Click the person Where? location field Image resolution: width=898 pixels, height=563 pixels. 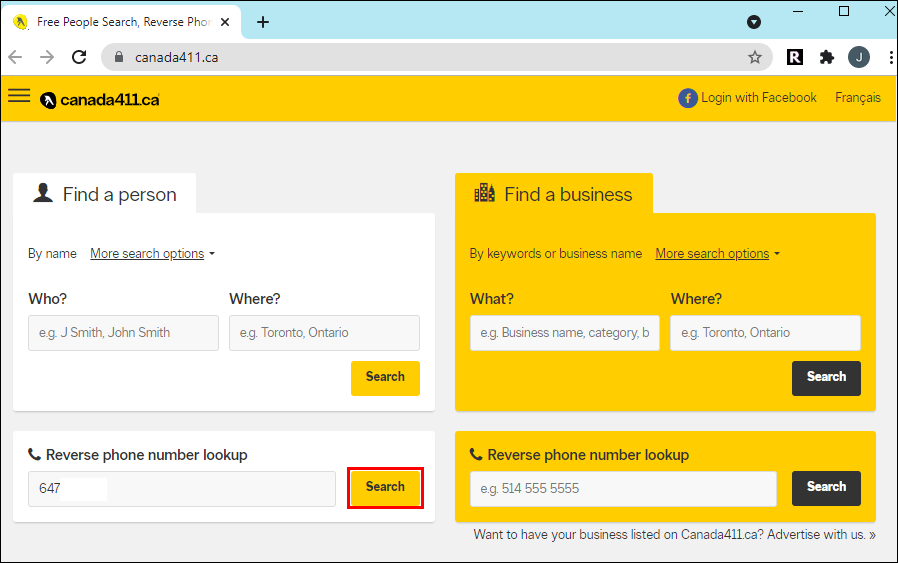324,333
